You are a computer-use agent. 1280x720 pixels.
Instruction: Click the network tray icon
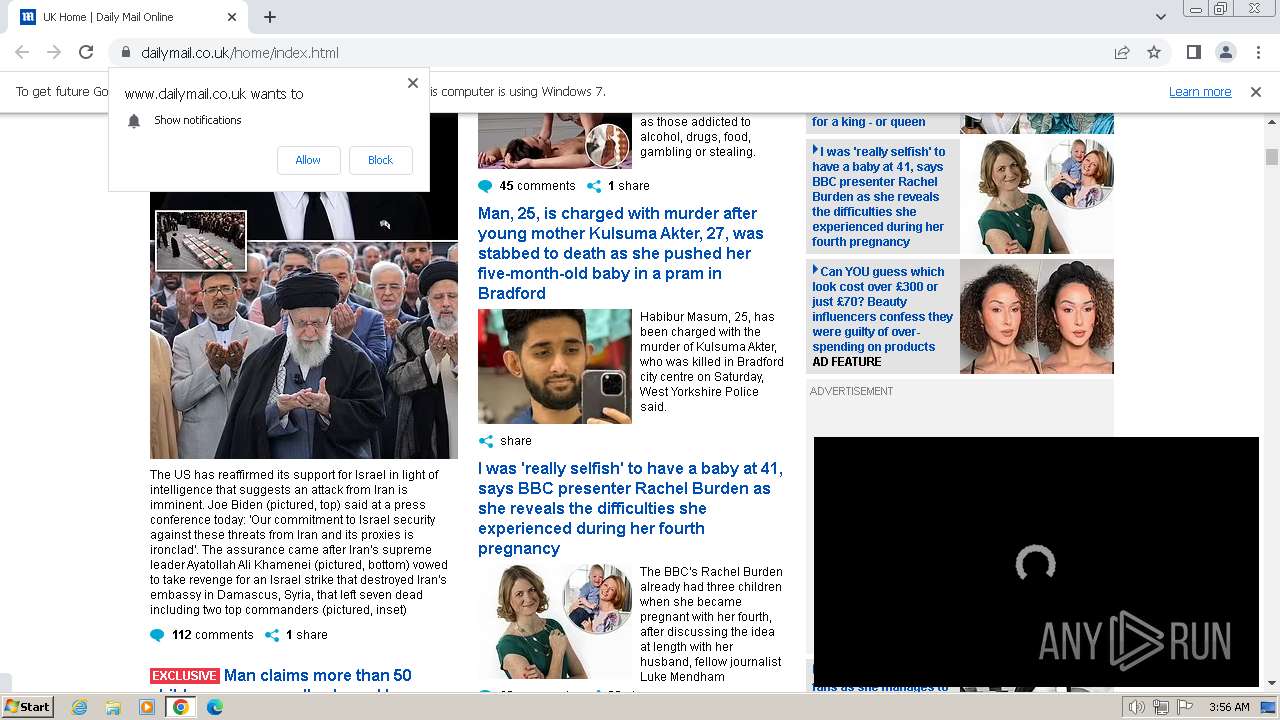[1161, 707]
